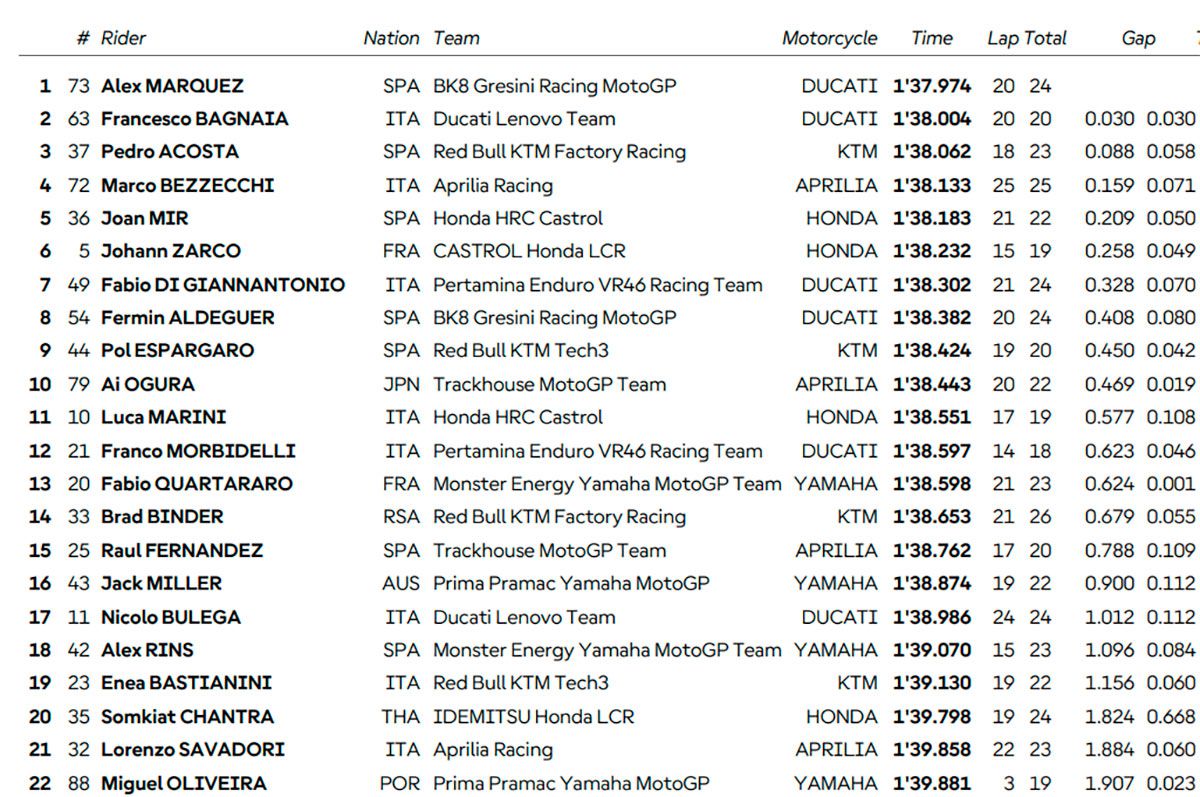Select the Team column header

coord(456,38)
